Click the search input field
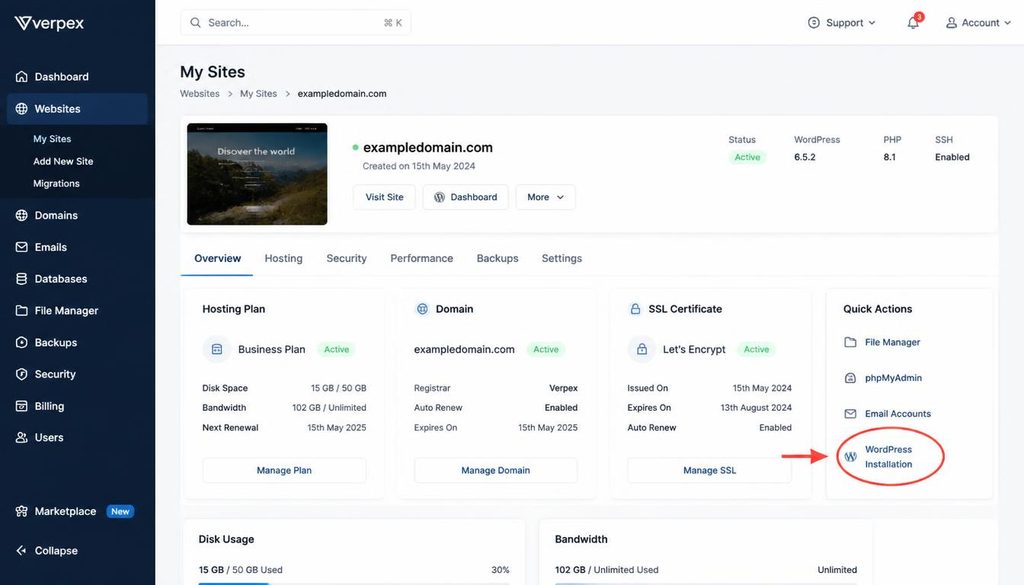 [x=296, y=23]
